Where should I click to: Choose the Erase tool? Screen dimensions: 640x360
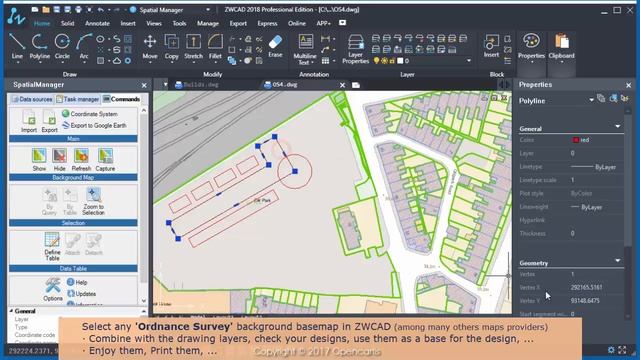coord(276,46)
